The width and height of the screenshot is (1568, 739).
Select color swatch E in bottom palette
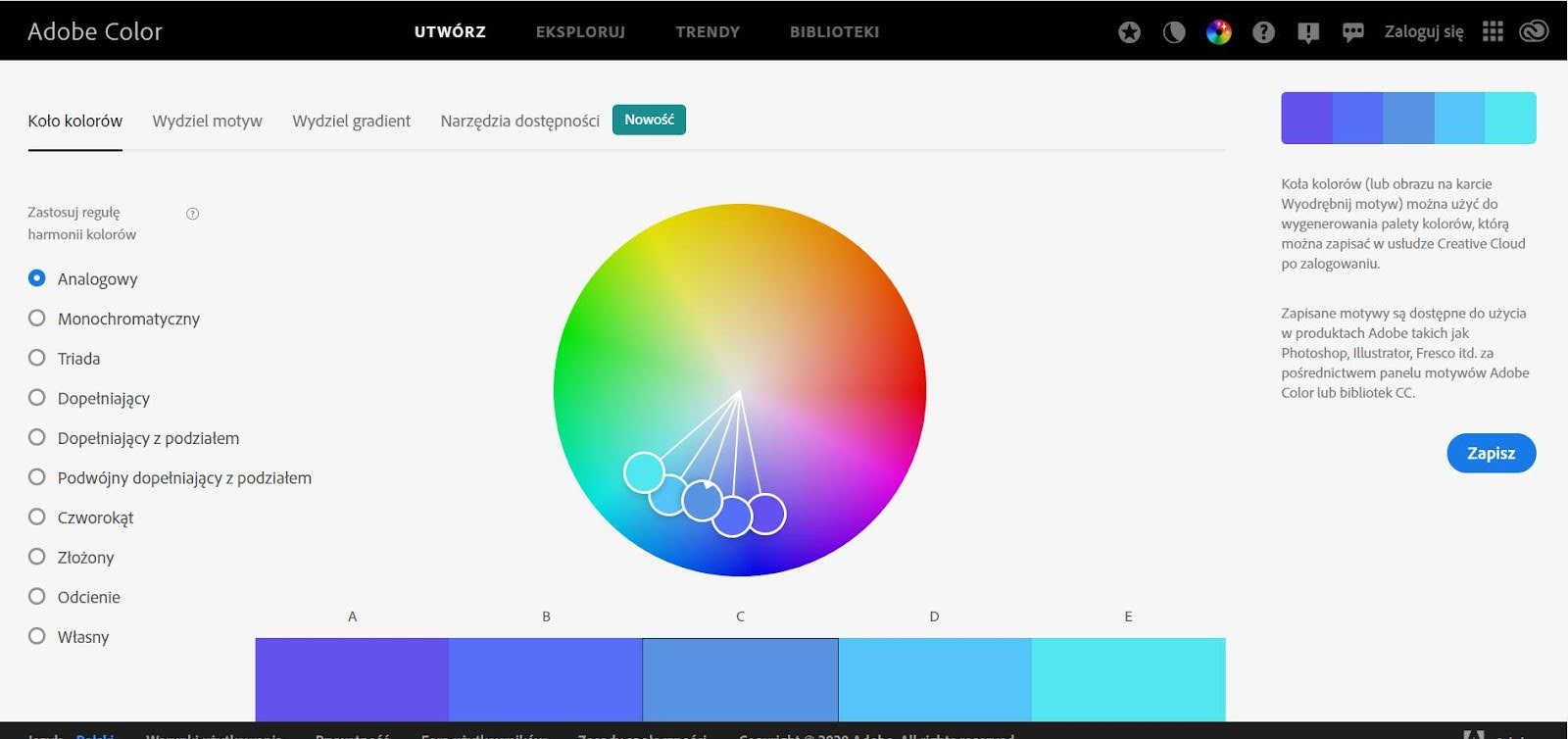(1128, 678)
